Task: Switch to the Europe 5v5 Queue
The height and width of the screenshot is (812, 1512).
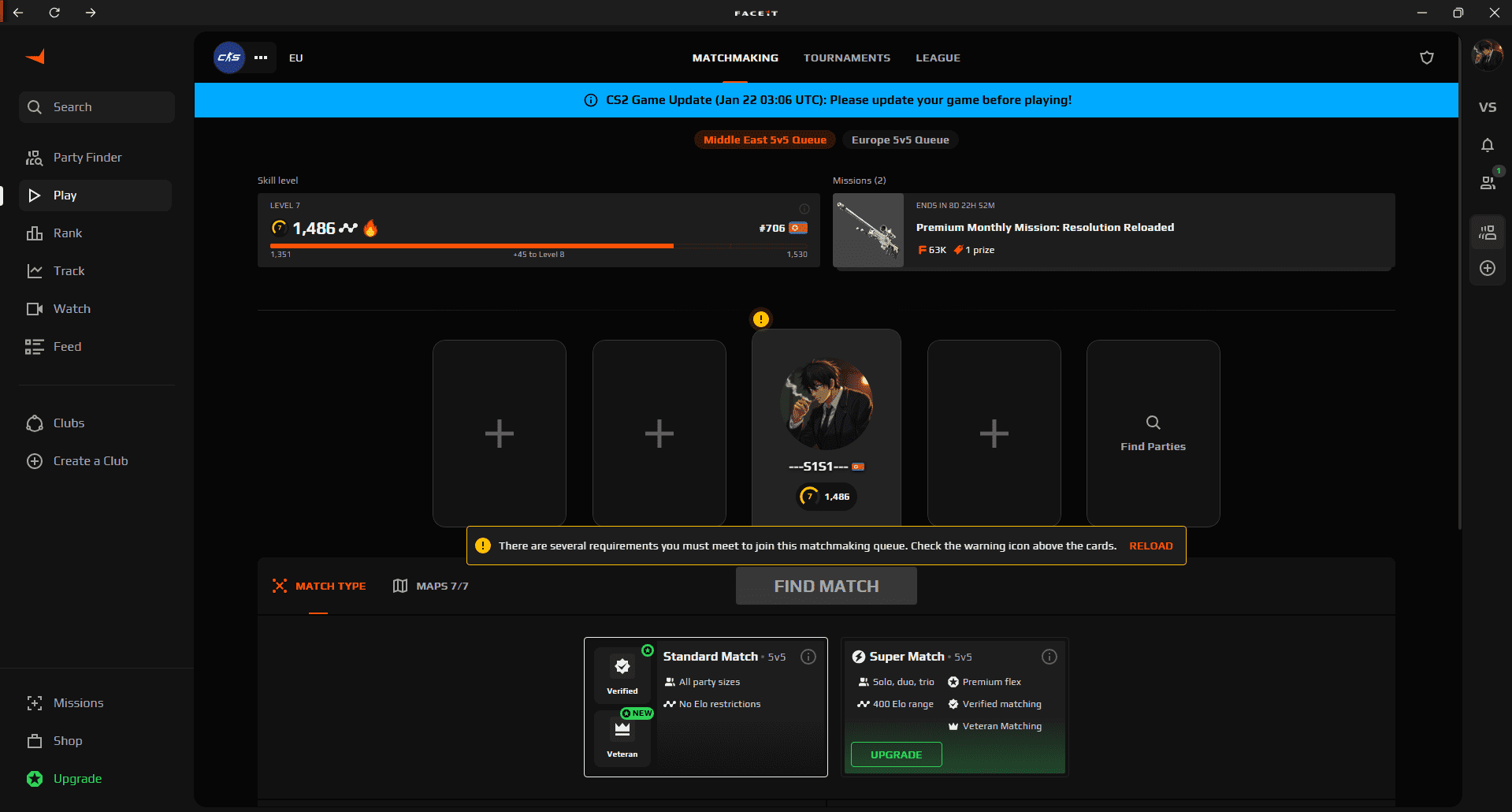Action: (x=900, y=140)
